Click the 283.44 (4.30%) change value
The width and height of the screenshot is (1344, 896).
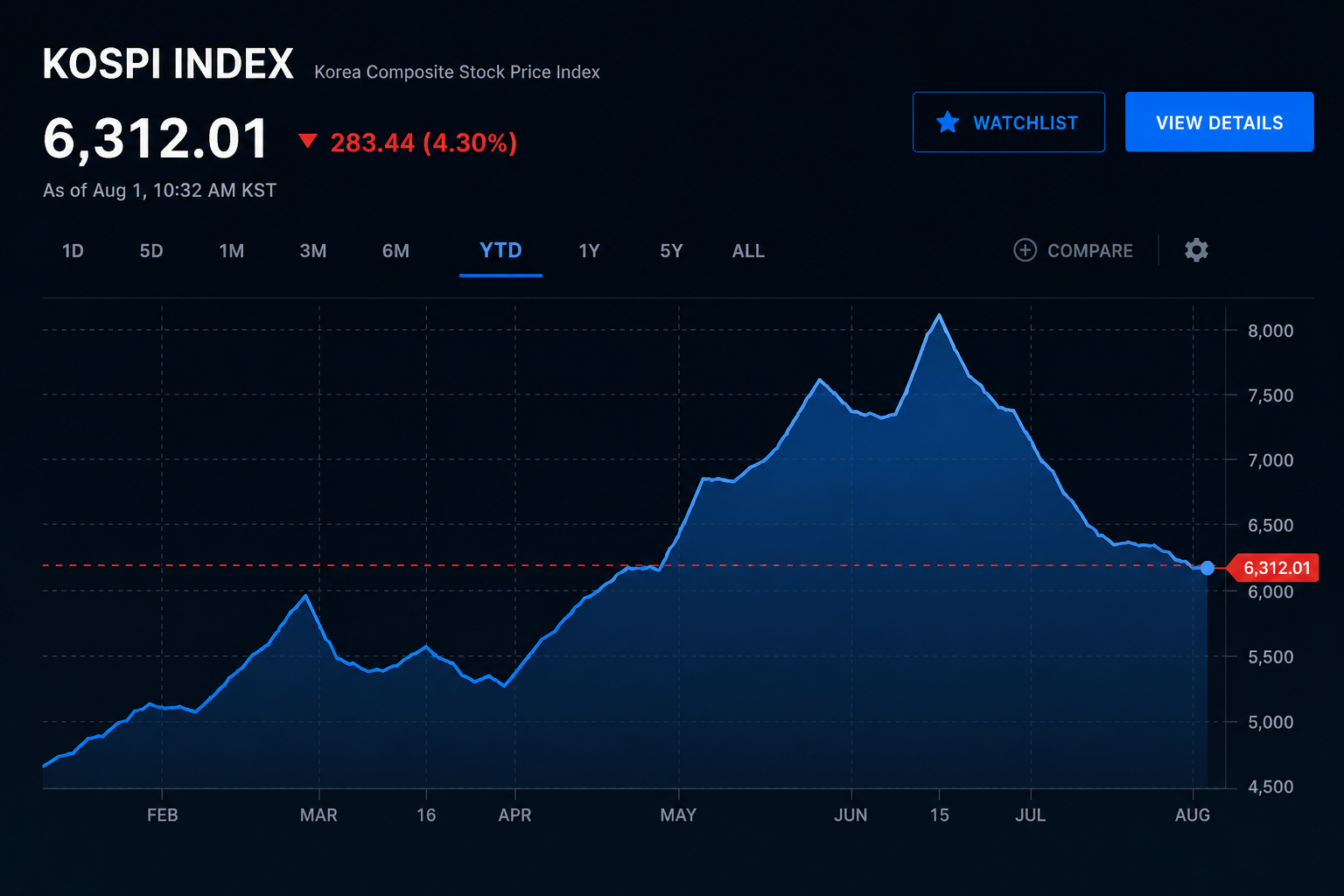pos(423,143)
